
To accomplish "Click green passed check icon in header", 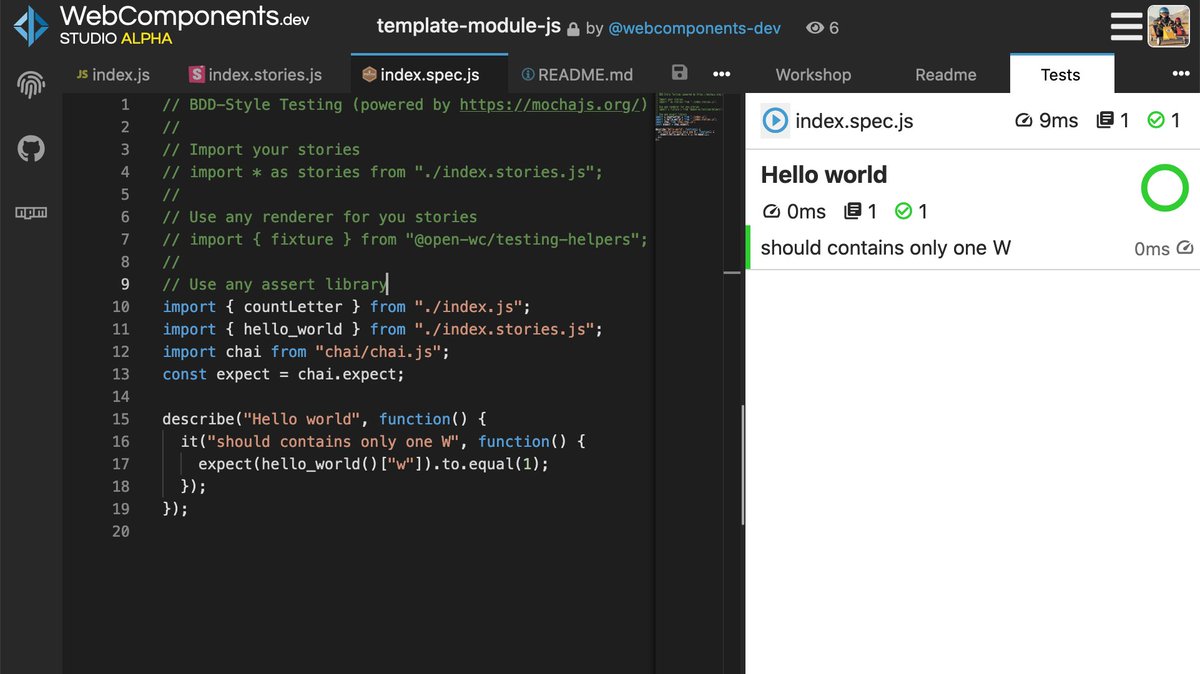I will pos(1156,121).
